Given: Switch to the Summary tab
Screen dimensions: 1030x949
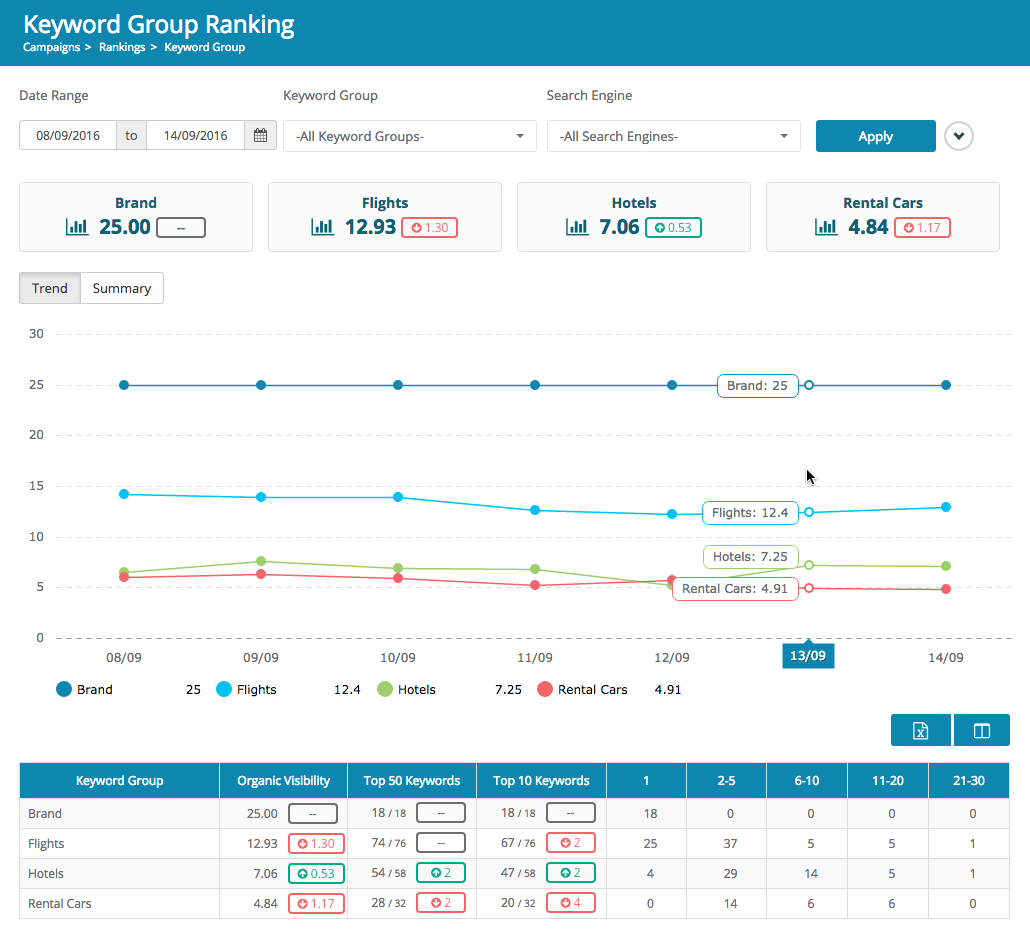Looking at the screenshot, I should [122, 288].
